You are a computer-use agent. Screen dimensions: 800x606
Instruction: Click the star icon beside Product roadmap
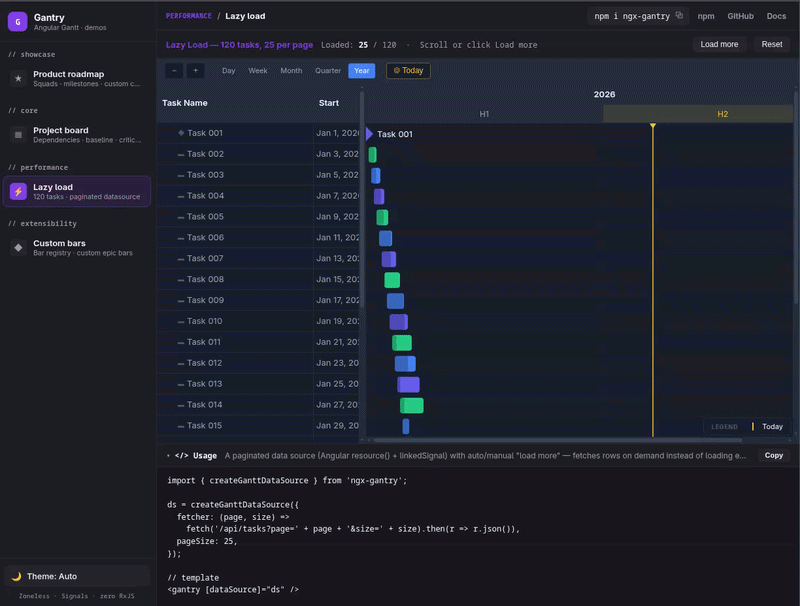pos(18,79)
